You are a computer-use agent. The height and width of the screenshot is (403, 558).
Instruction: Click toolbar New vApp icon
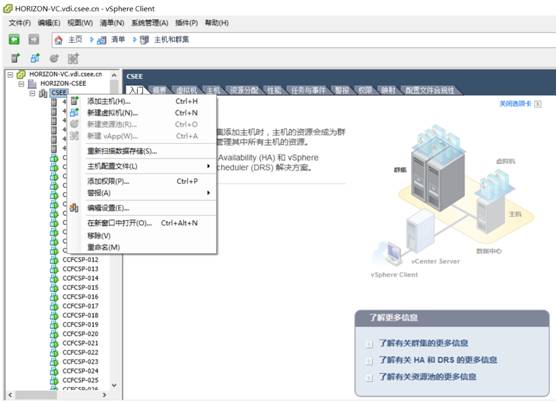(73, 58)
